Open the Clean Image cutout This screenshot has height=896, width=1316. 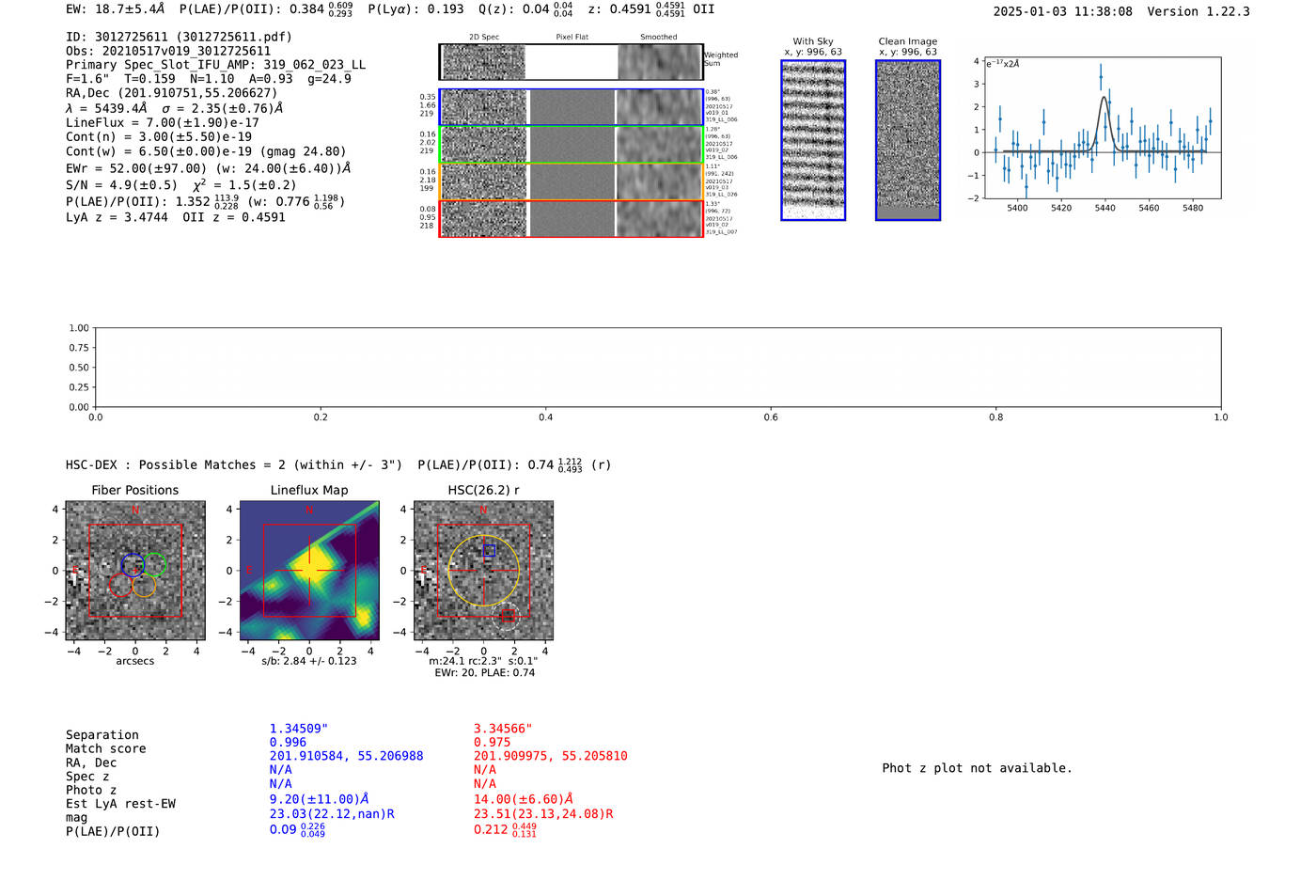[908, 141]
